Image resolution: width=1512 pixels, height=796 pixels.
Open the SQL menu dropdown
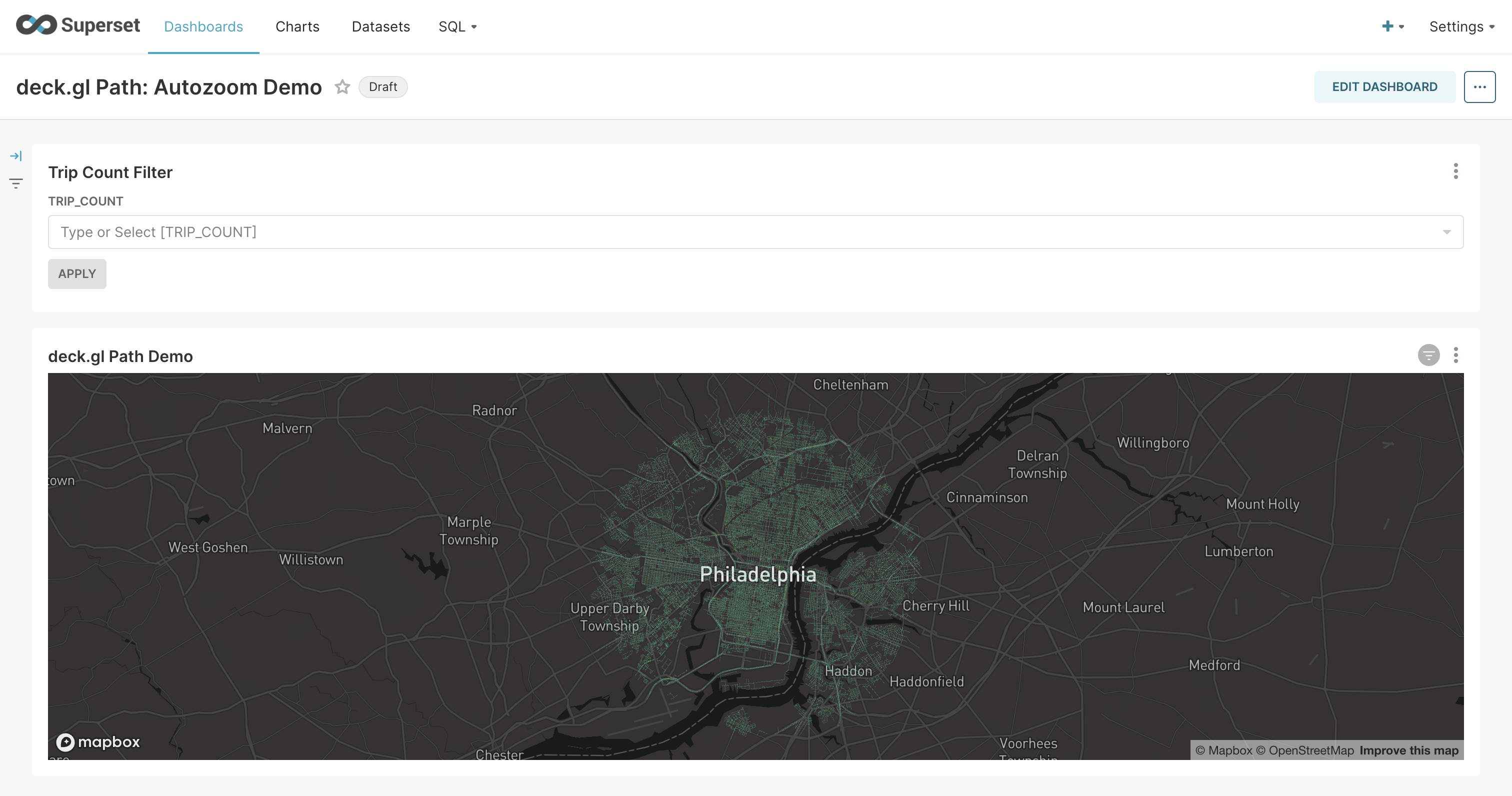tap(457, 26)
